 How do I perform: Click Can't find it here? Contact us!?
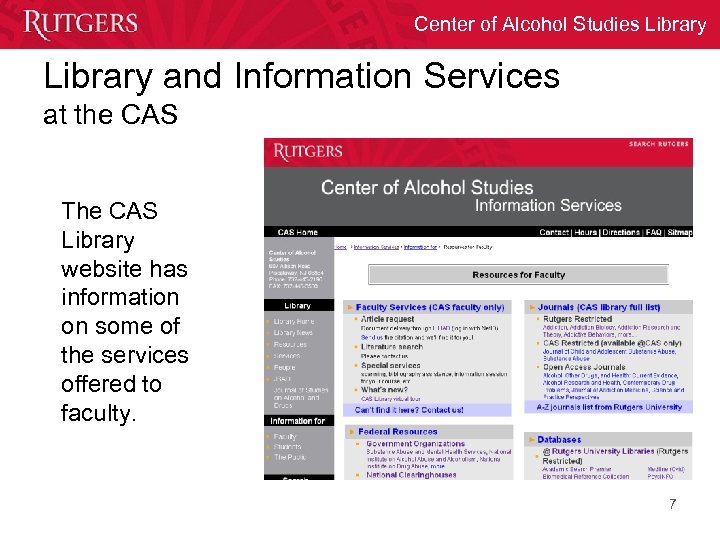[x=409, y=410]
